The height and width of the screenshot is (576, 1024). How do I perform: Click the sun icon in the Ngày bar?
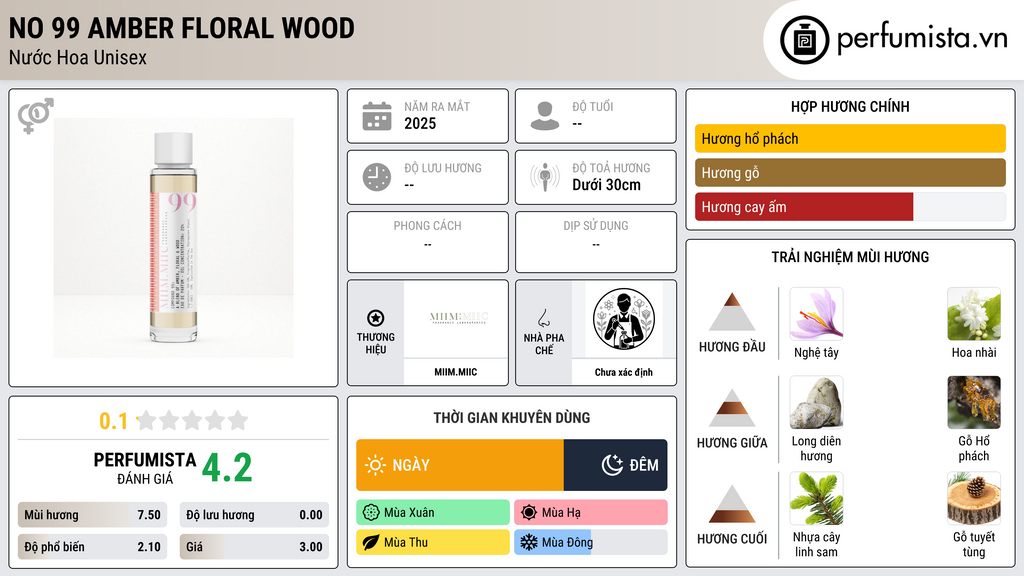pyautogui.click(x=376, y=465)
